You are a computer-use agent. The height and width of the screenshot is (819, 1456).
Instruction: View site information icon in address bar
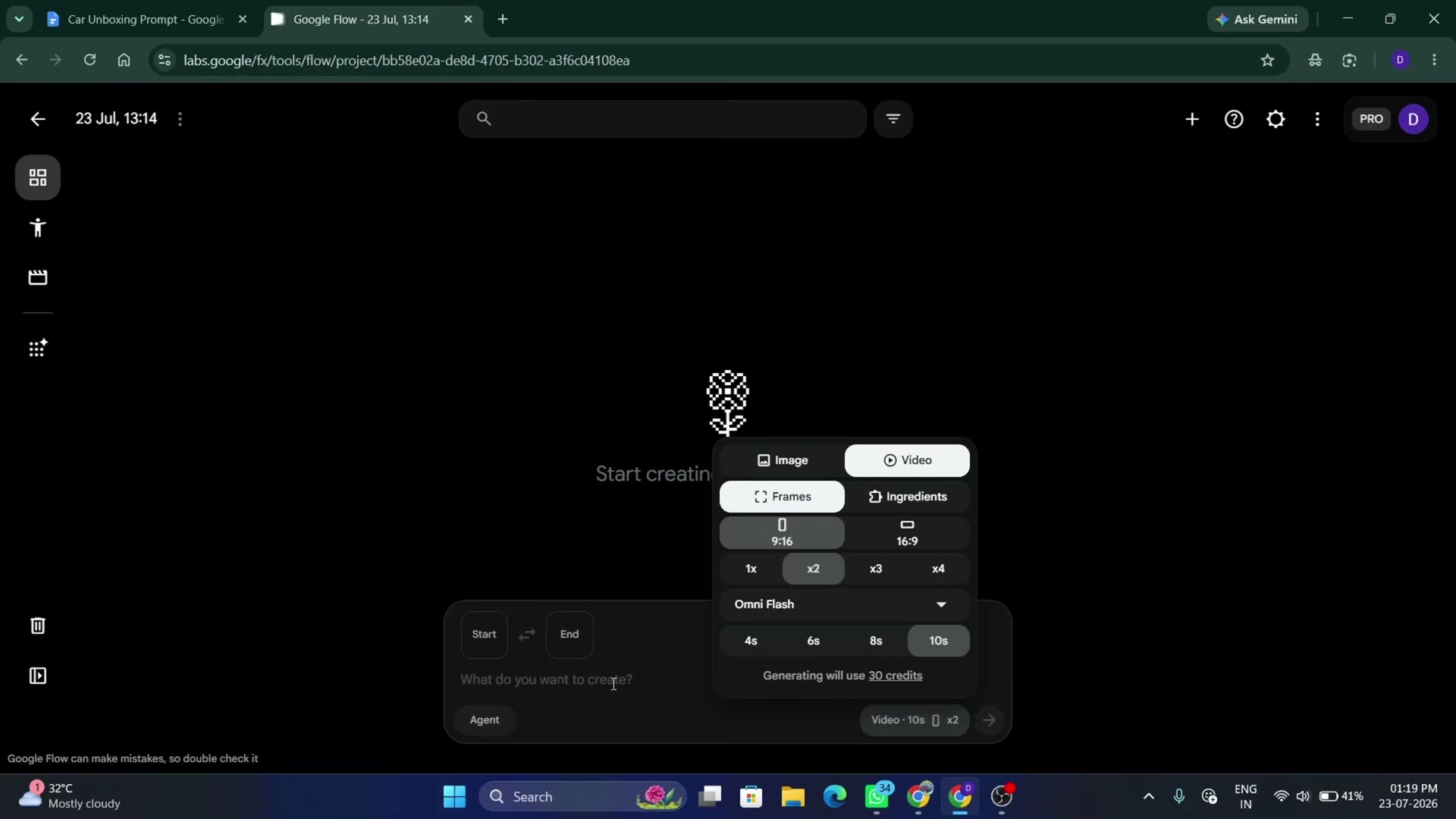pyautogui.click(x=164, y=61)
